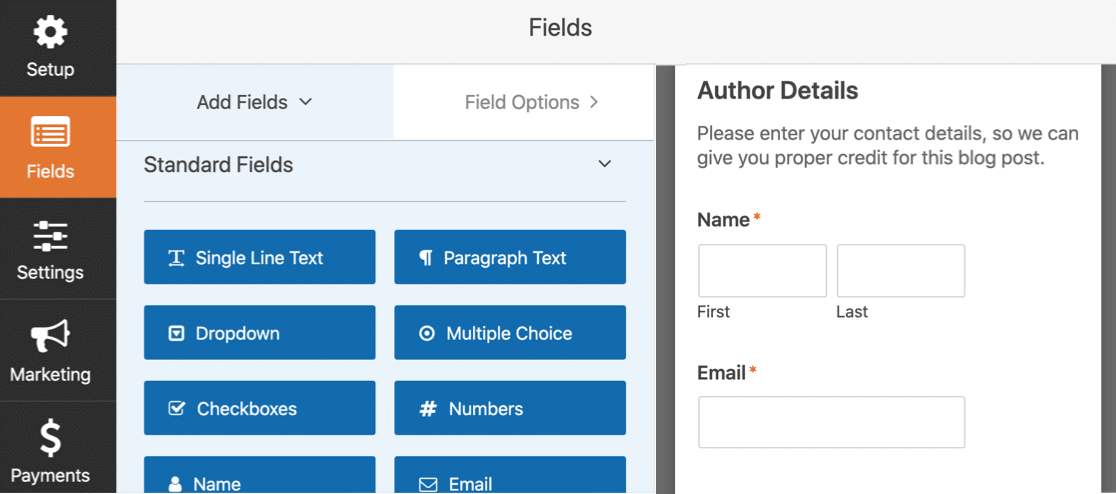Add a Multiple Choice field

[510, 333]
